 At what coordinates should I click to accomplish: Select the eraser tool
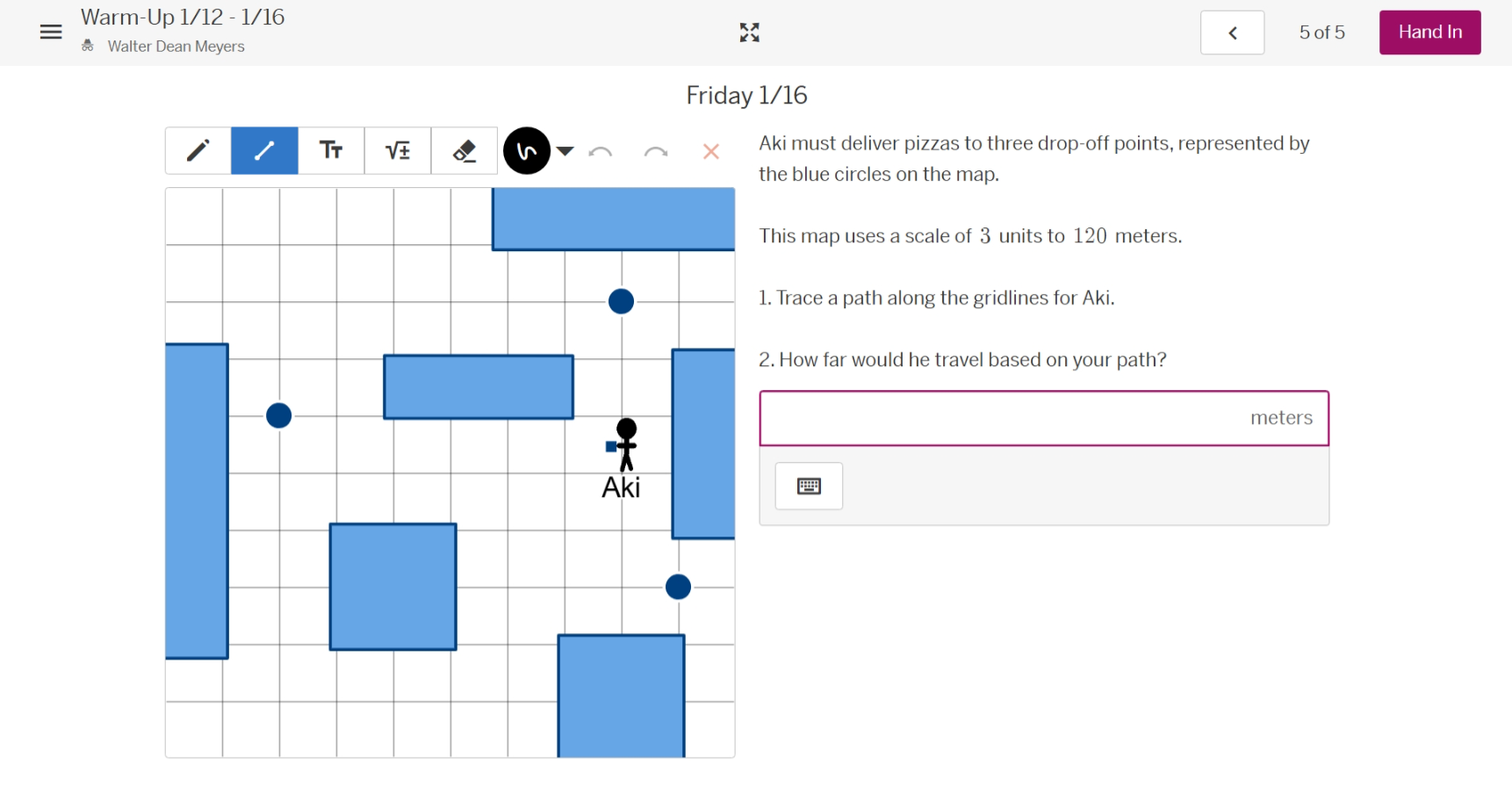[464, 151]
